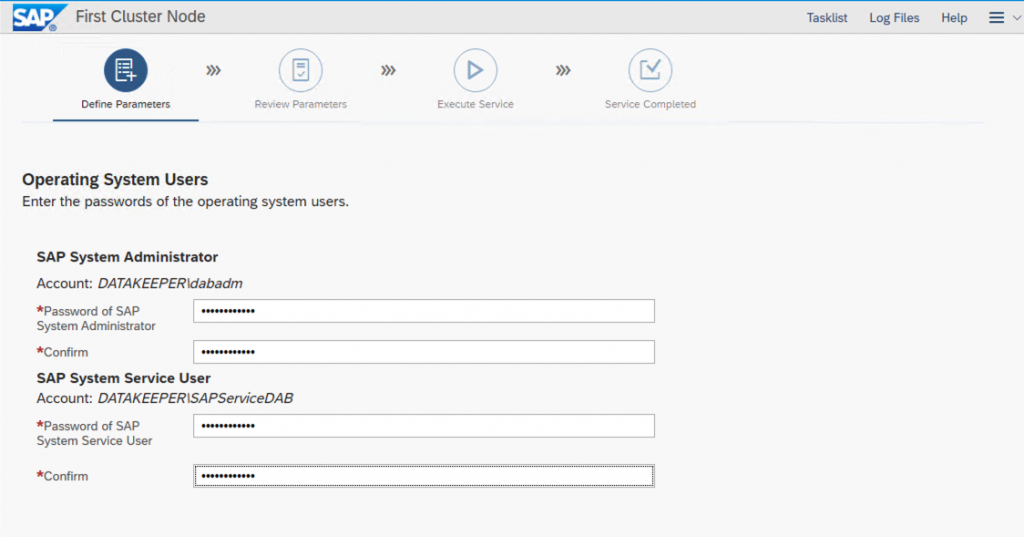
Task: Expand the chevron beside the hamburger menu
Action: coord(1016,18)
